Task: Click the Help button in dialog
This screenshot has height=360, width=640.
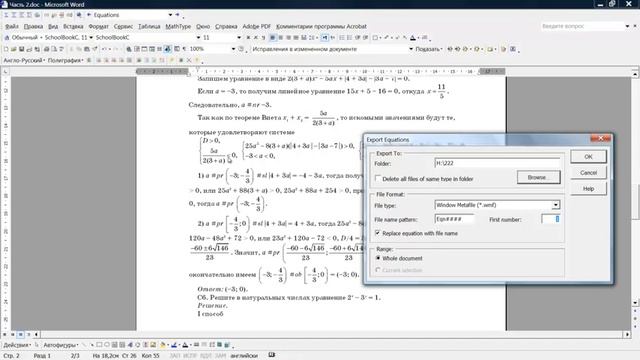Action: click(588, 189)
